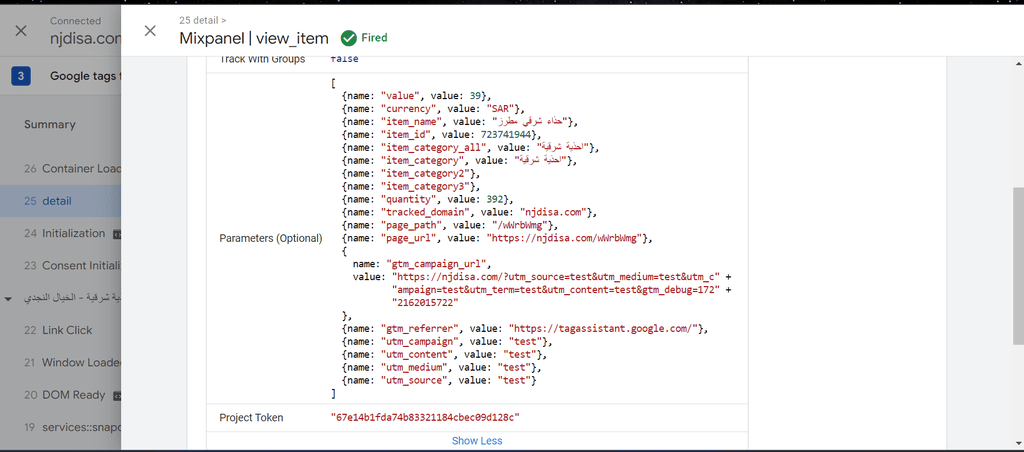Click the code icon beside DOM Ready
The image size is (1024, 452).
[x=116, y=395]
